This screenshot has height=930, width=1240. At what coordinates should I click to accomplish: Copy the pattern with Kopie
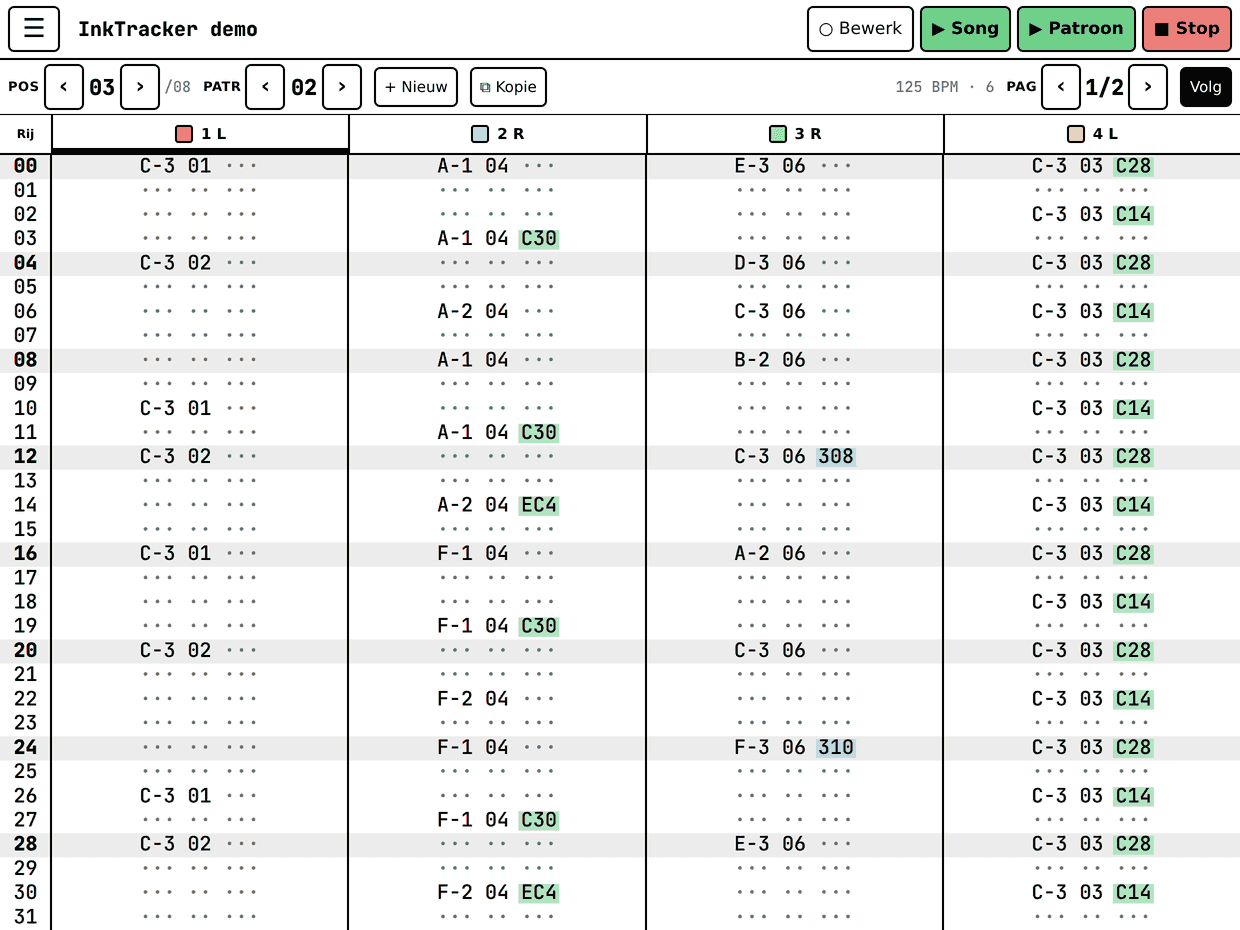pyautogui.click(x=508, y=87)
